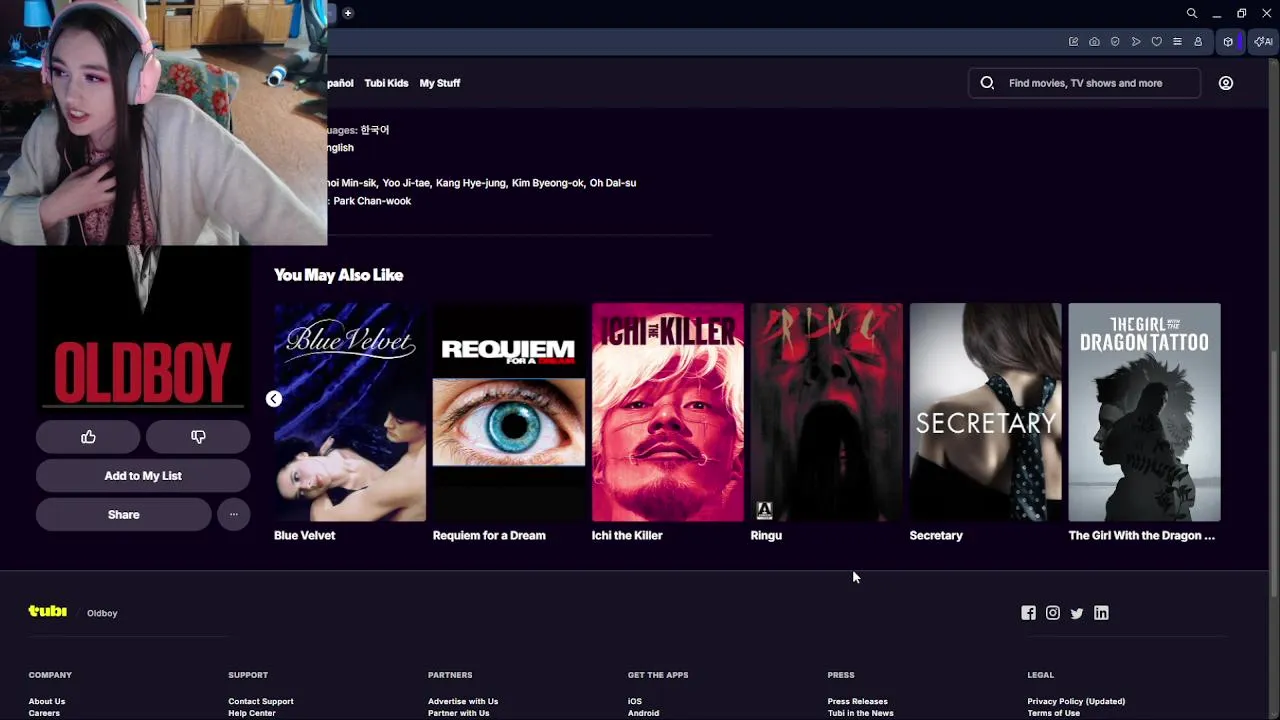Open Tubi's LinkedIn page icon
1280x720 pixels.
click(1101, 613)
